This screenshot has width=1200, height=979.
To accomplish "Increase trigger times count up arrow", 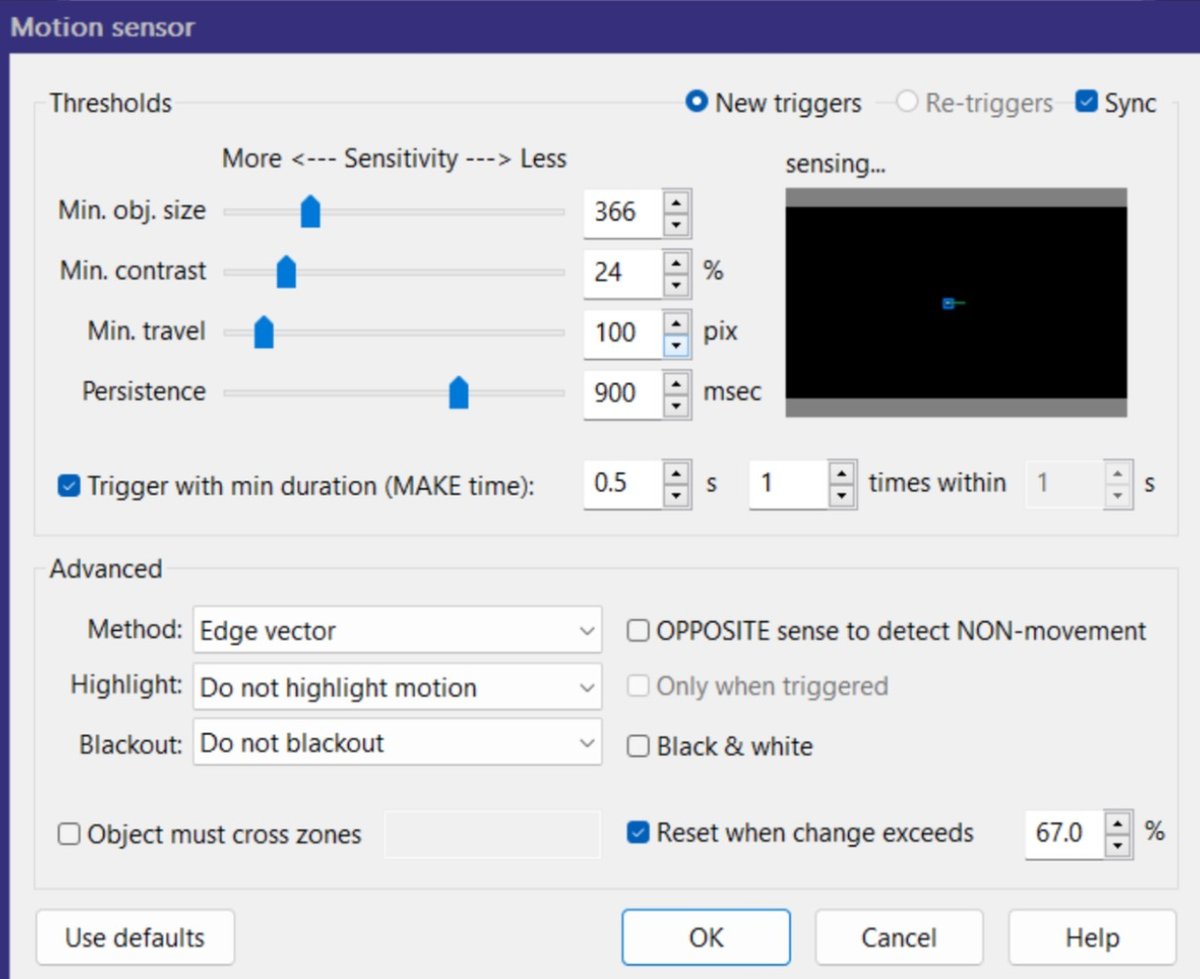I will 843,472.
